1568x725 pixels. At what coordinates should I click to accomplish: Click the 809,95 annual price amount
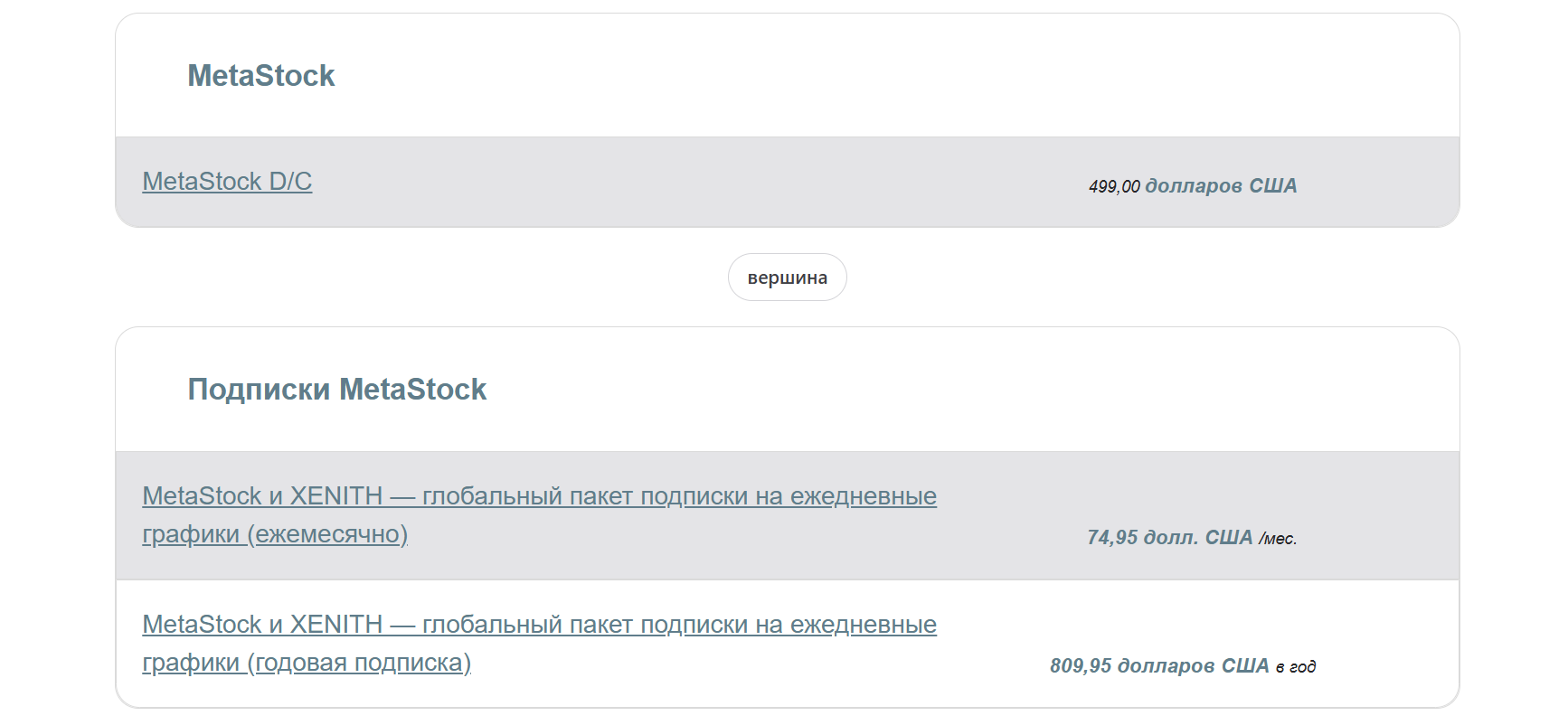point(1081,666)
